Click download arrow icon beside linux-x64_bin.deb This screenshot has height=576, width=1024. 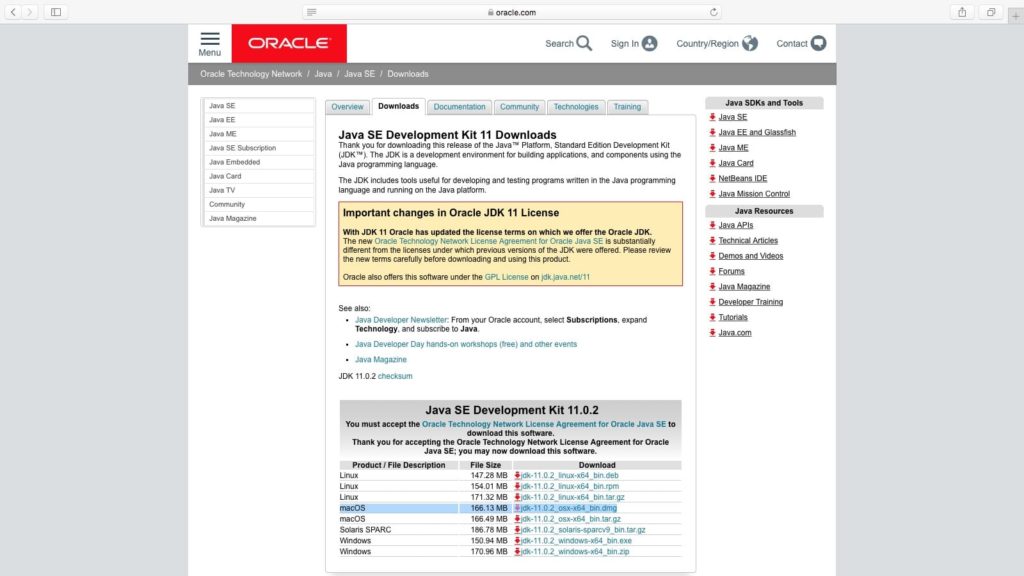click(x=517, y=475)
